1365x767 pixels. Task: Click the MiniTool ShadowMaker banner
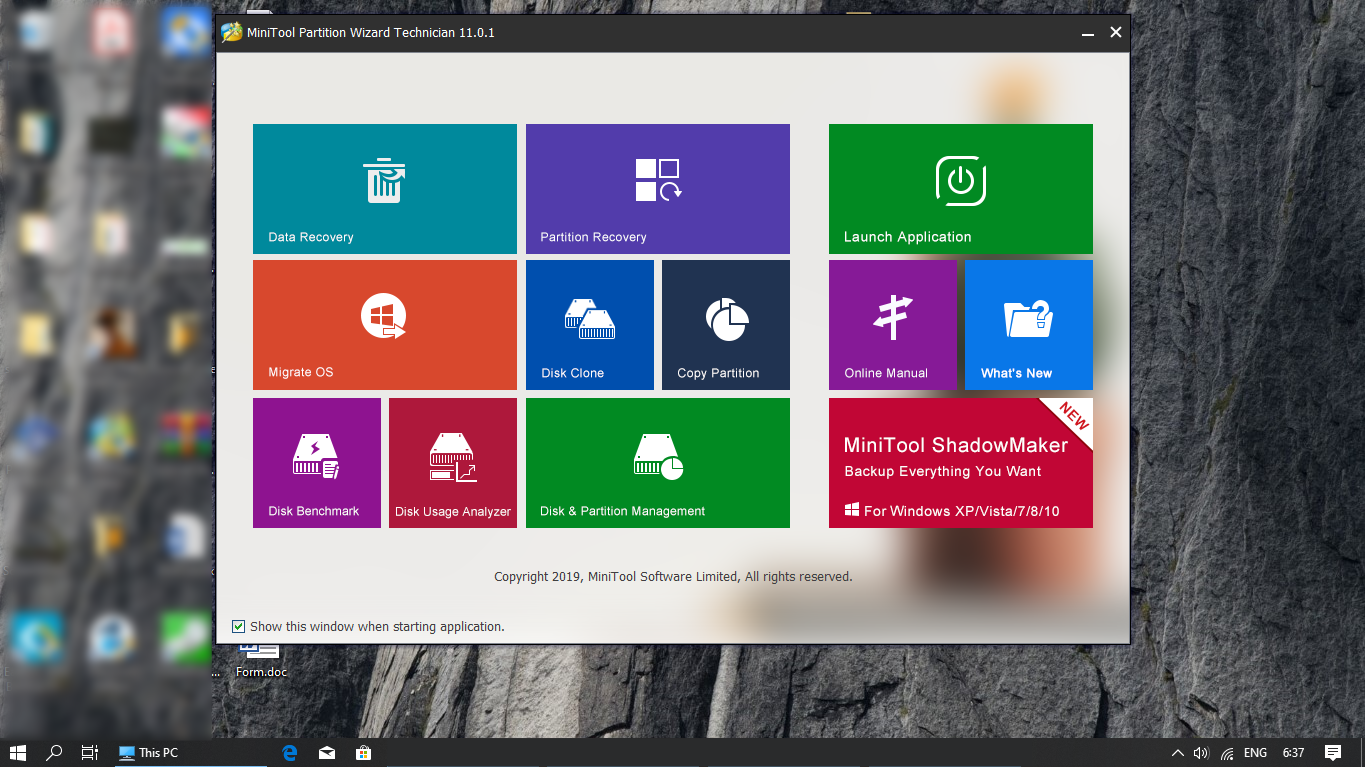(x=961, y=463)
